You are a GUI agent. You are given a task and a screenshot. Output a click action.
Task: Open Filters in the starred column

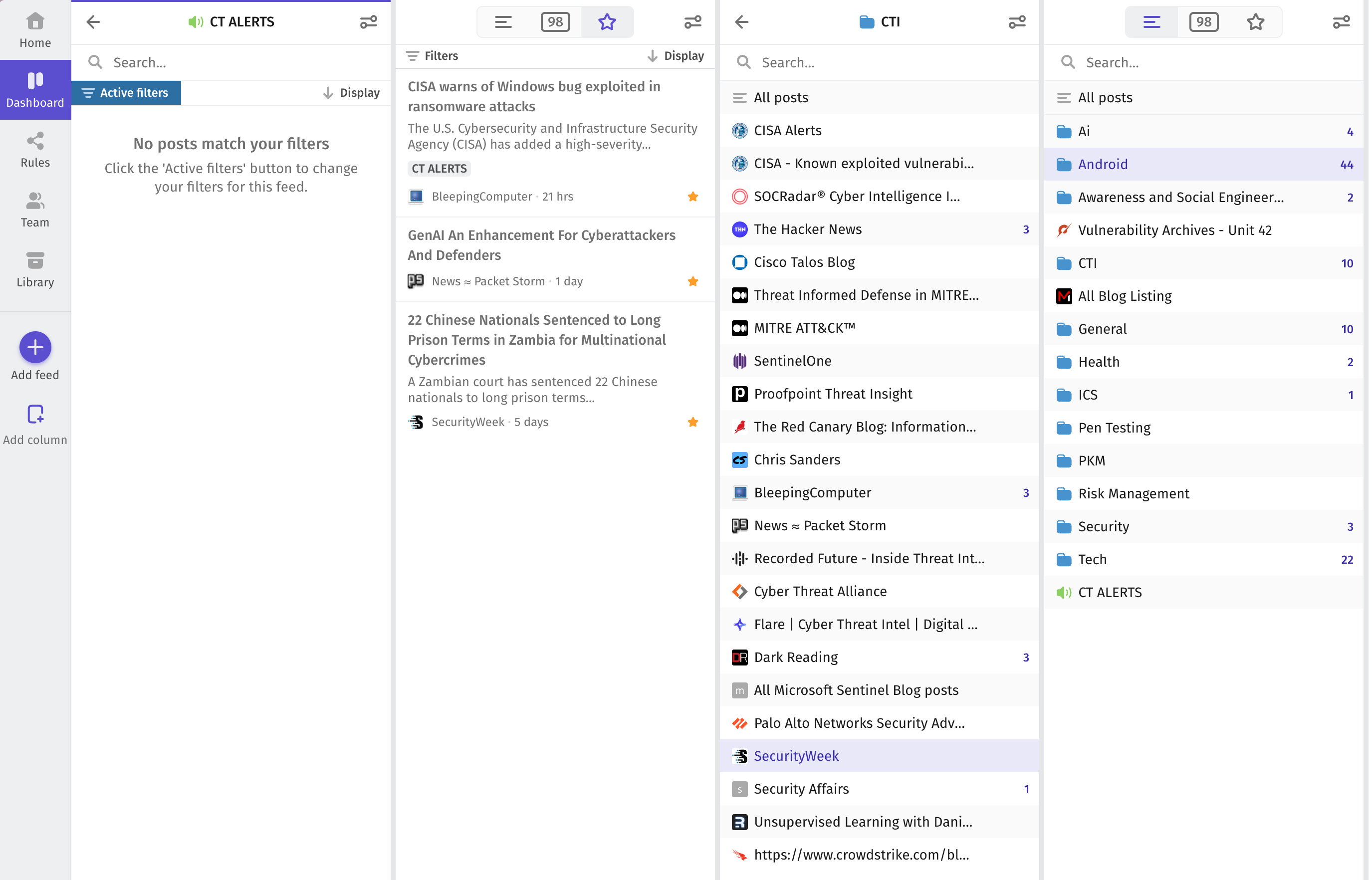(x=432, y=55)
